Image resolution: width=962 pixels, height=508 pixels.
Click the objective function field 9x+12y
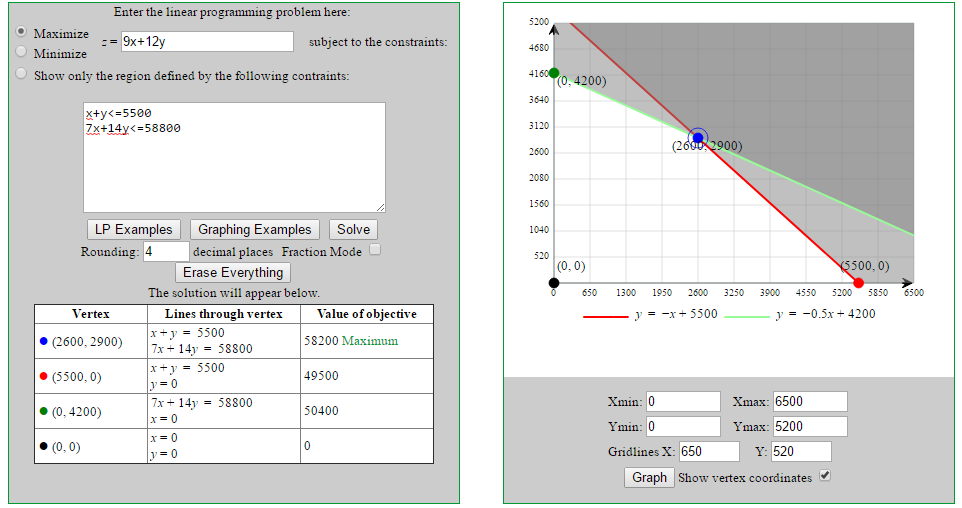207,42
